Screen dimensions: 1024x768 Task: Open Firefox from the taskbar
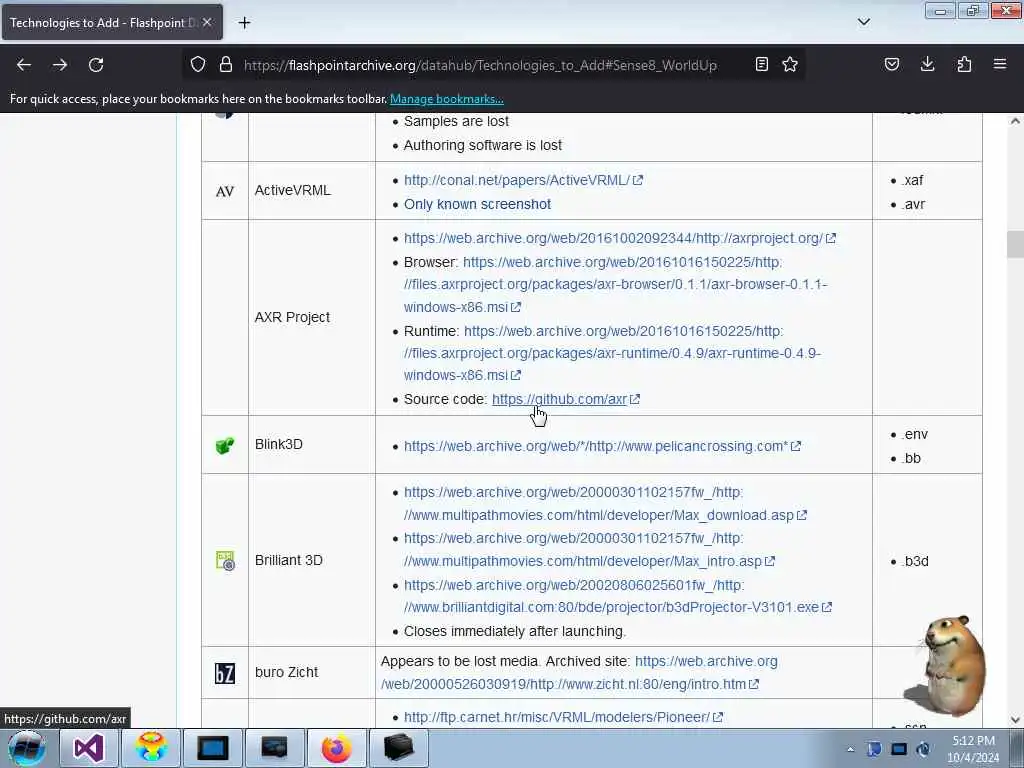coord(336,748)
